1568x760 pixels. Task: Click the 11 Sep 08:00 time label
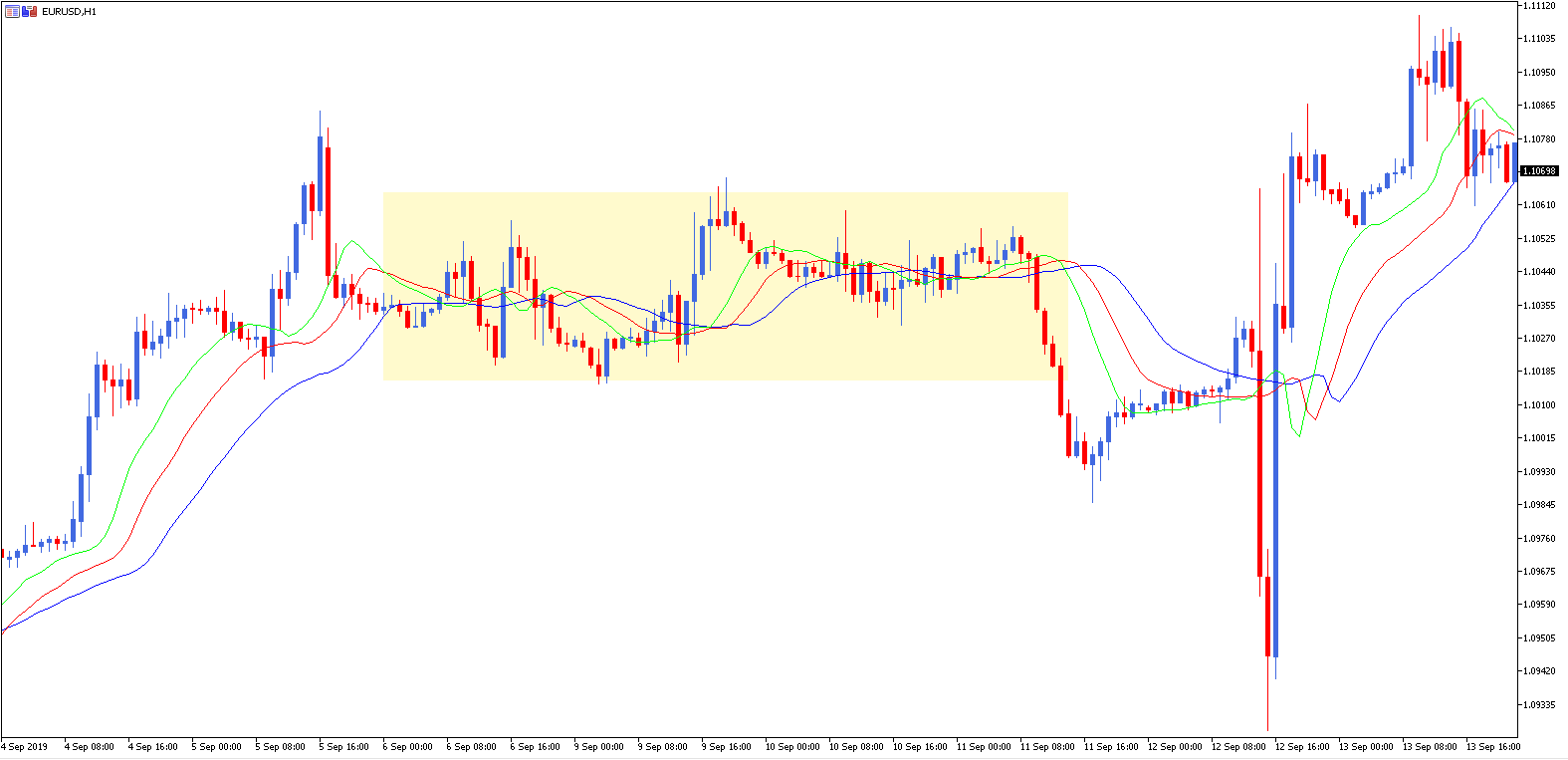[x=1047, y=746]
